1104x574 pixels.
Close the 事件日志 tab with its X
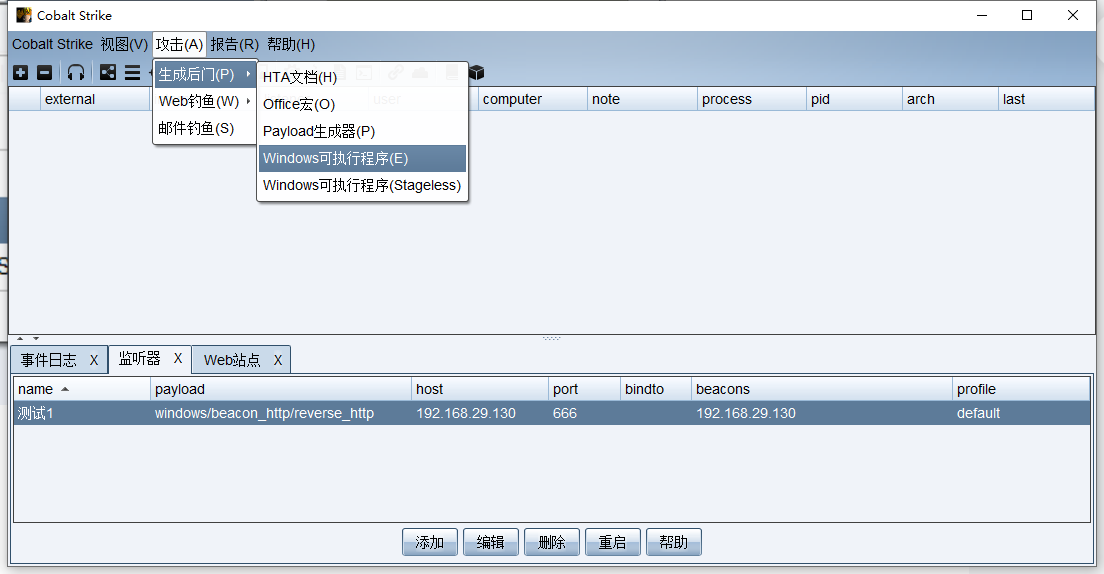(94, 361)
